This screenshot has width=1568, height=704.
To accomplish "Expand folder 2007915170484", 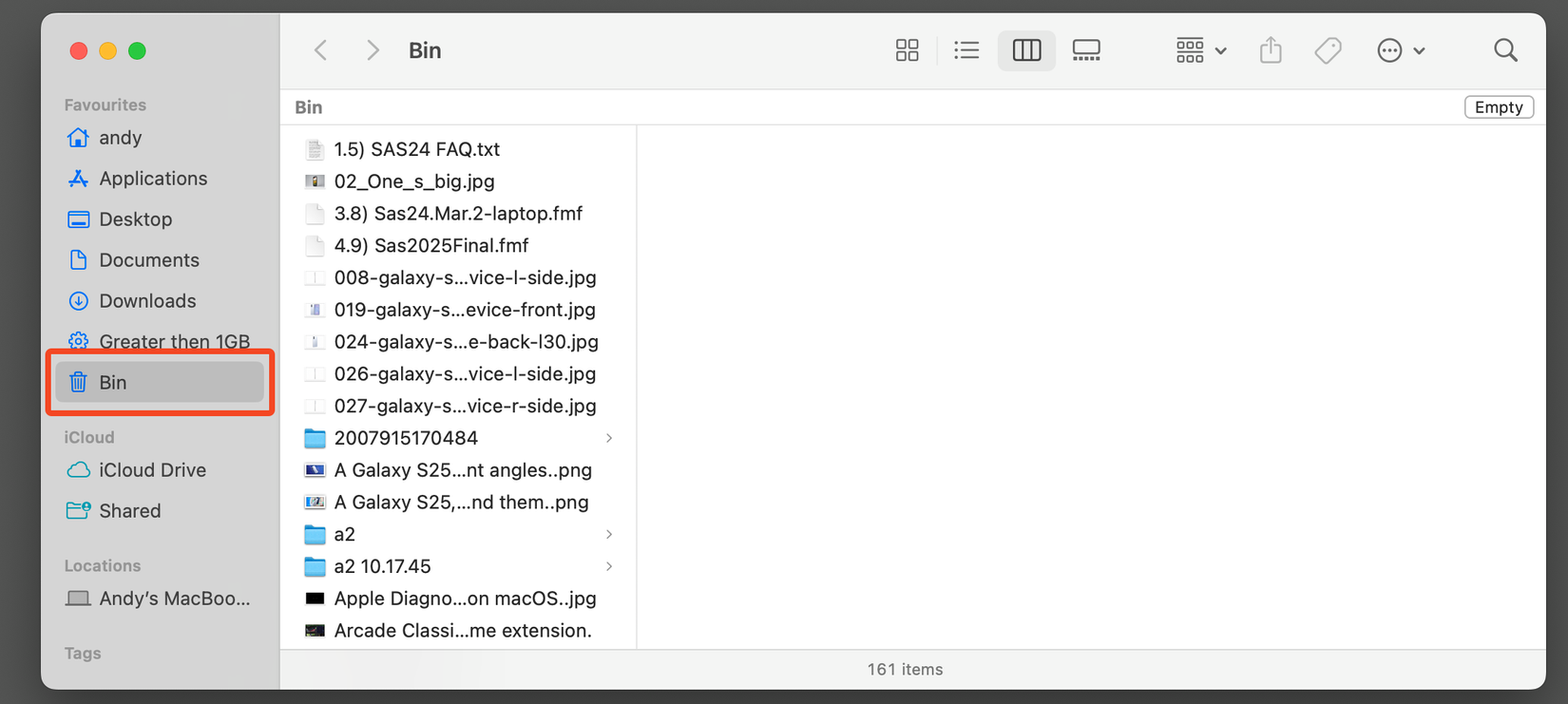I will click(x=609, y=438).
